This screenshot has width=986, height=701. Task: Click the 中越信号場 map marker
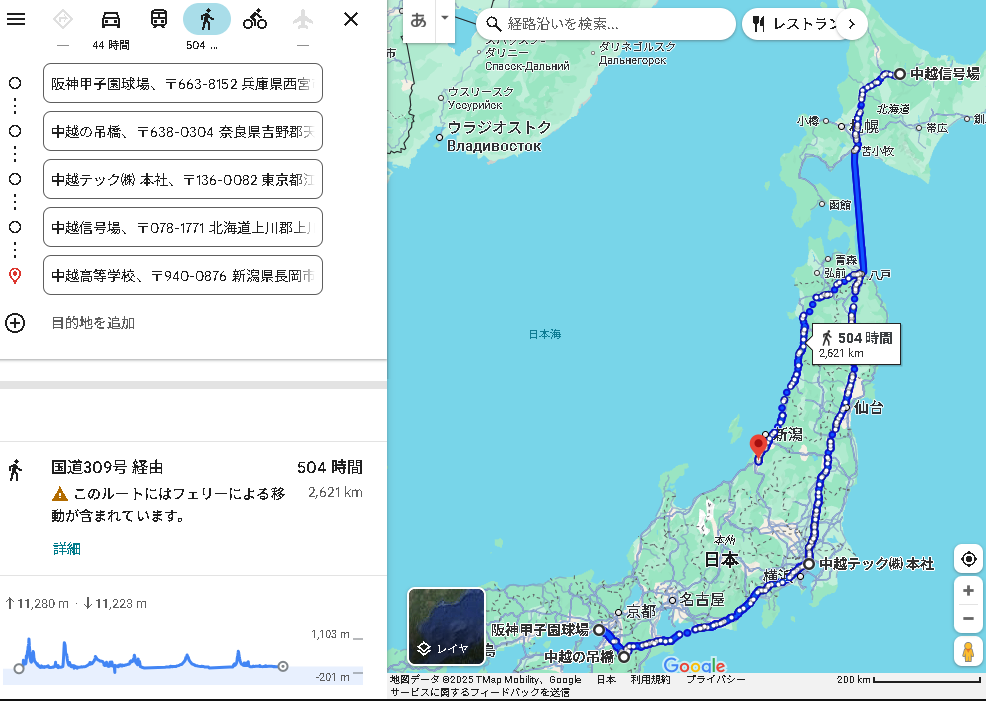coord(900,74)
